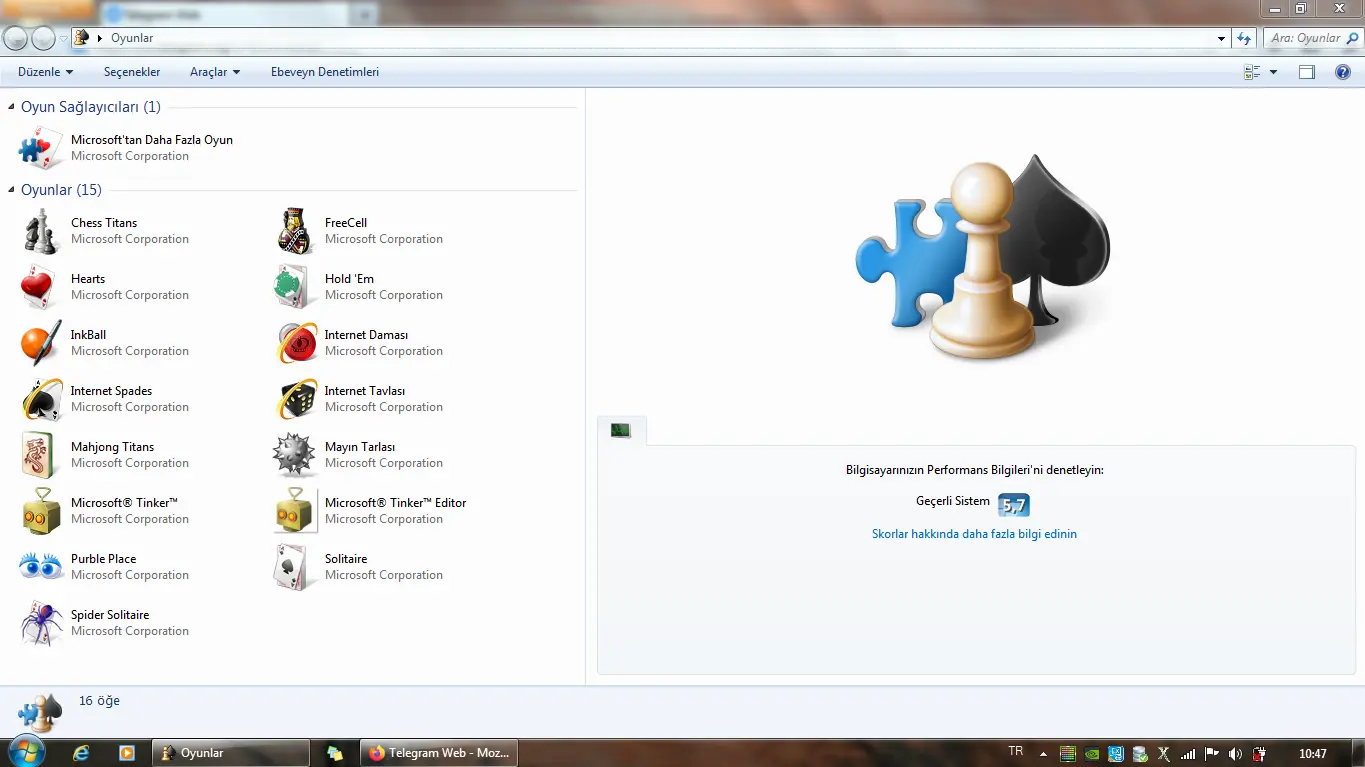Select the Internet Tavlası dice icon
The width and height of the screenshot is (1365, 767).
click(295, 399)
